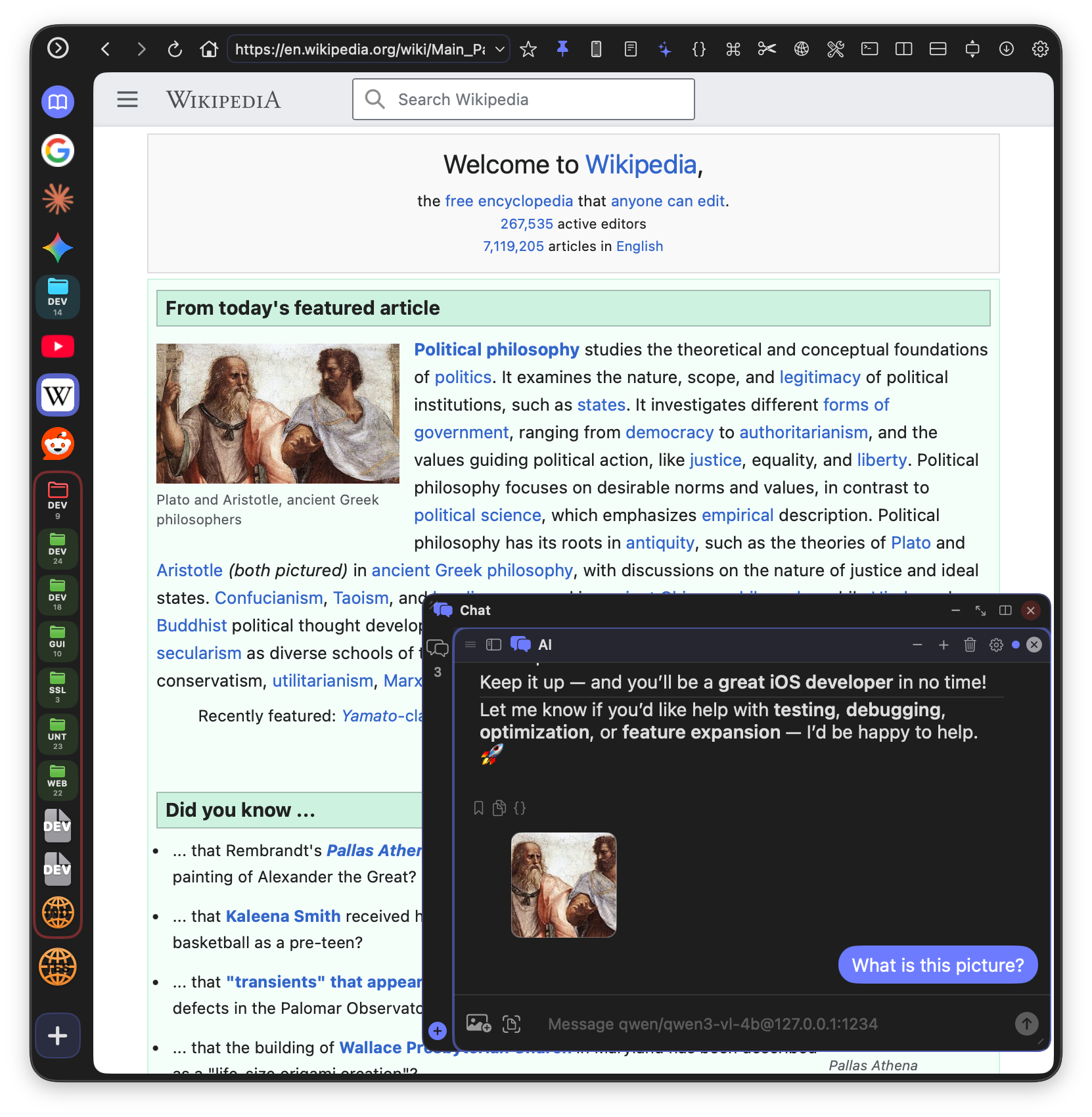Screen dimensions: 1092x1117
Task: Open the Political philosophy article link
Action: [x=496, y=350]
